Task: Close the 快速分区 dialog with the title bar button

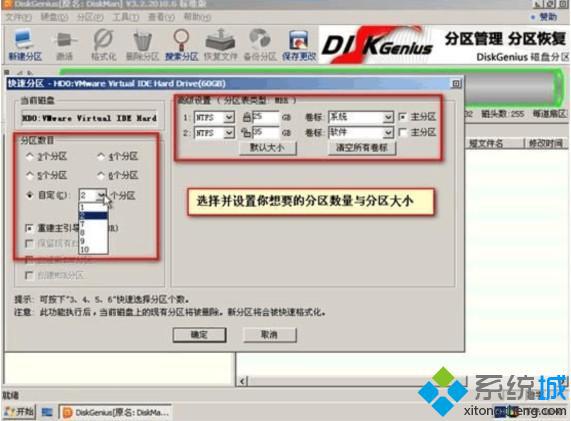Action: (x=456, y=84)
